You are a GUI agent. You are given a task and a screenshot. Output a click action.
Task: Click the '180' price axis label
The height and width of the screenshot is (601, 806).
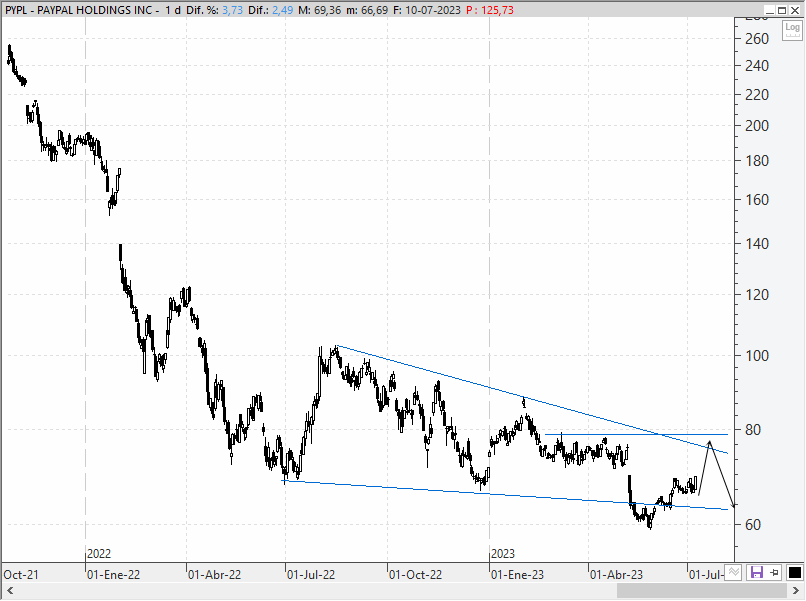(757, 160)
